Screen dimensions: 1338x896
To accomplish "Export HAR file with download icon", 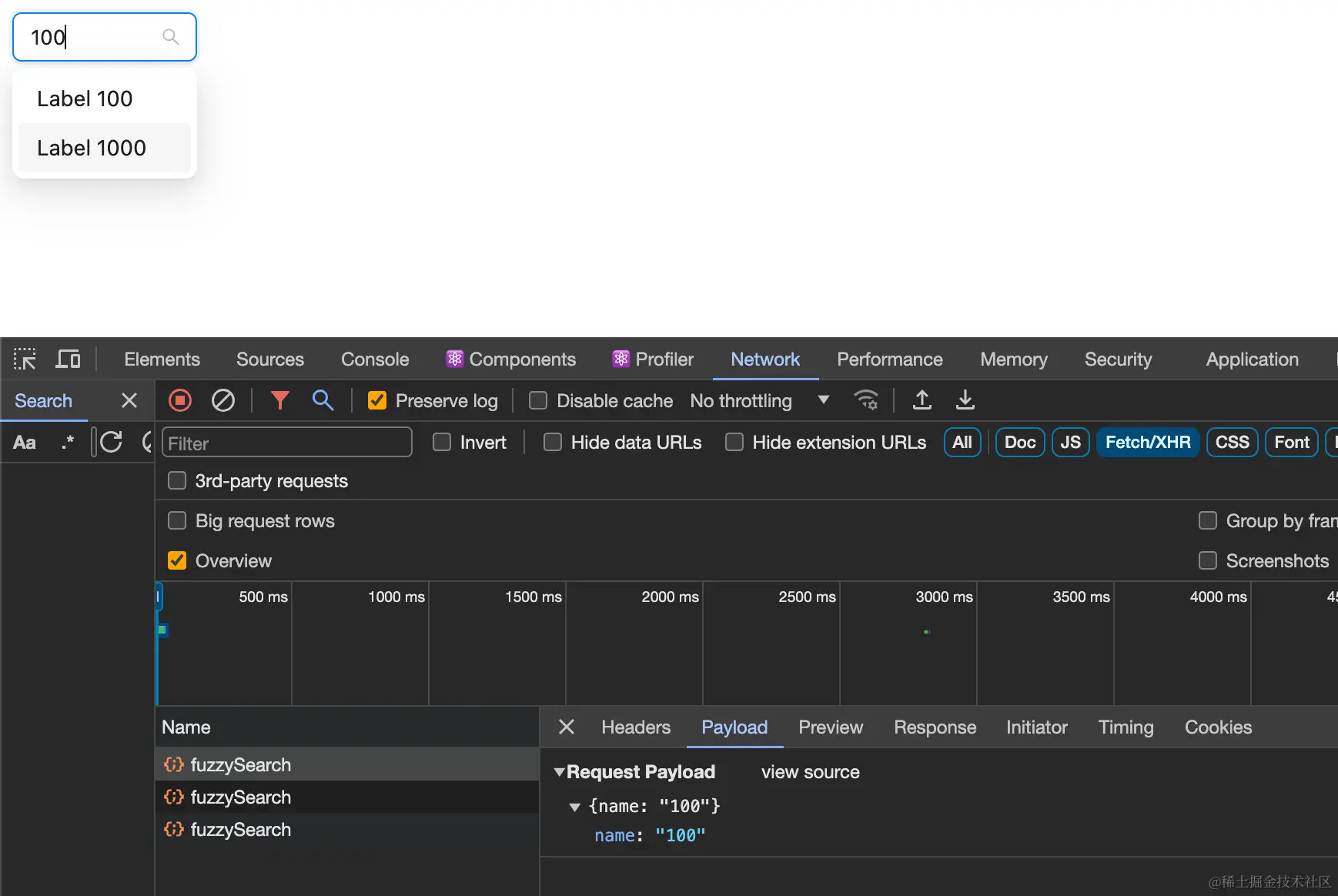I will 965,400.
